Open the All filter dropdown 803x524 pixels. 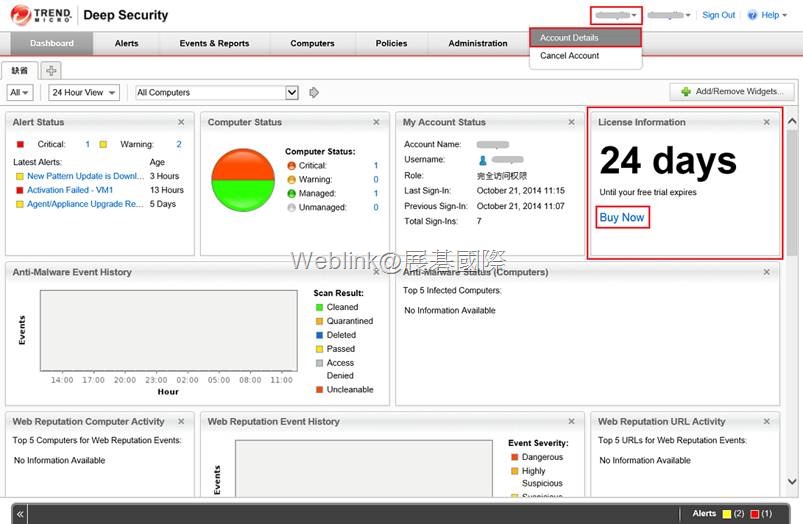pyautogui.click(x=20, y=93)
